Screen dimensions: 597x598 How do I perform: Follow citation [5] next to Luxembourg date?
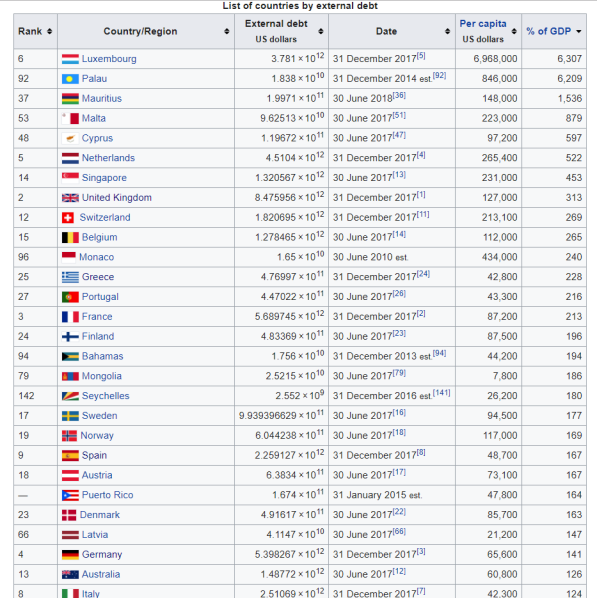421,56
